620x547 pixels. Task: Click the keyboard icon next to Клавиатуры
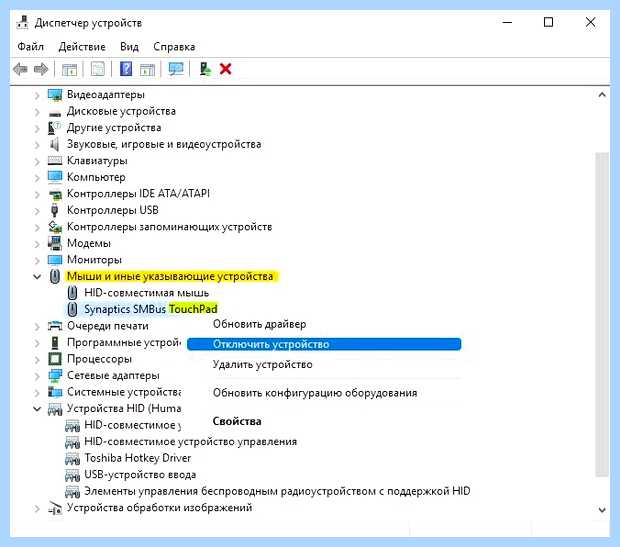[55, 161]
